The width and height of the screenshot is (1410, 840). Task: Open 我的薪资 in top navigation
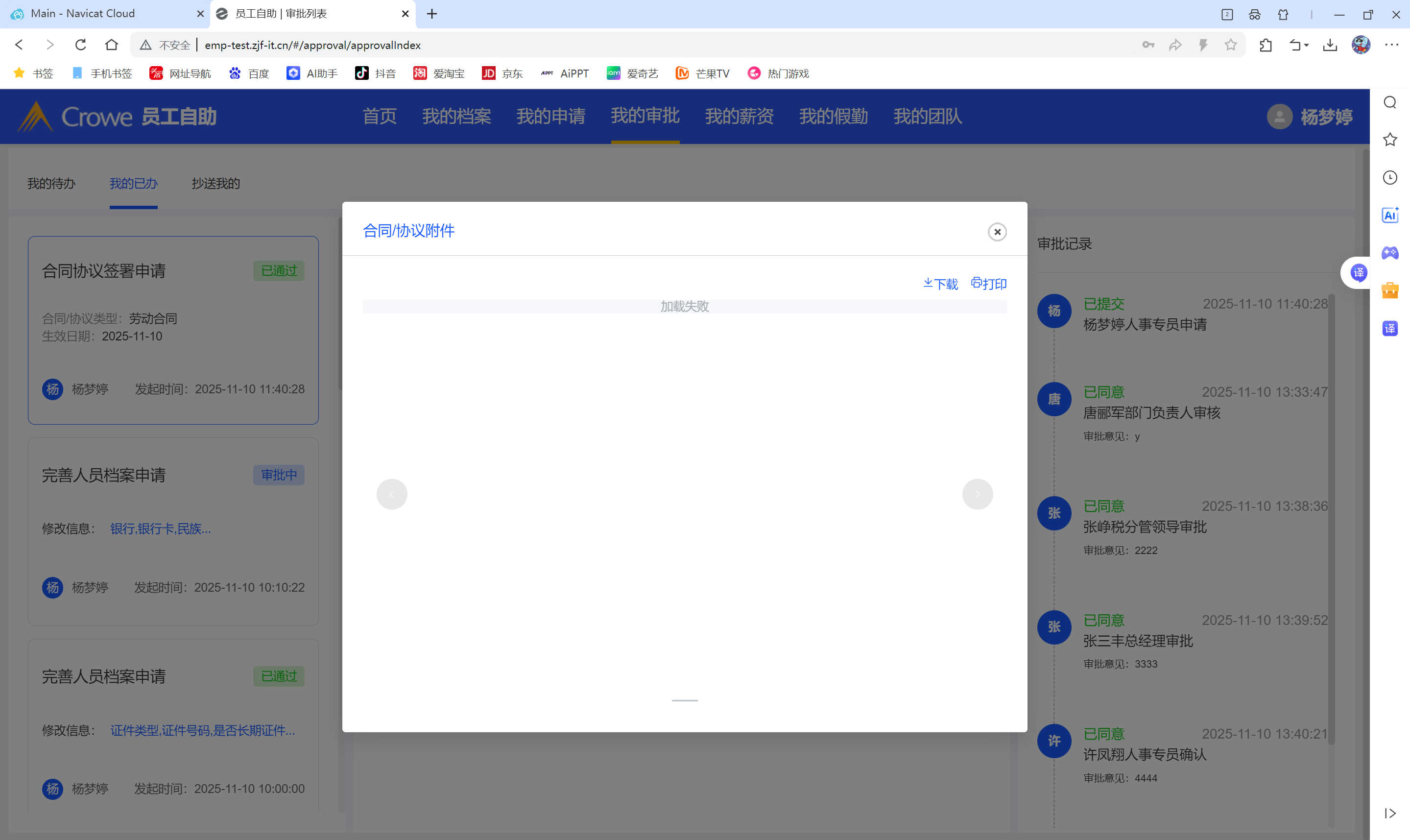(739, 116)
